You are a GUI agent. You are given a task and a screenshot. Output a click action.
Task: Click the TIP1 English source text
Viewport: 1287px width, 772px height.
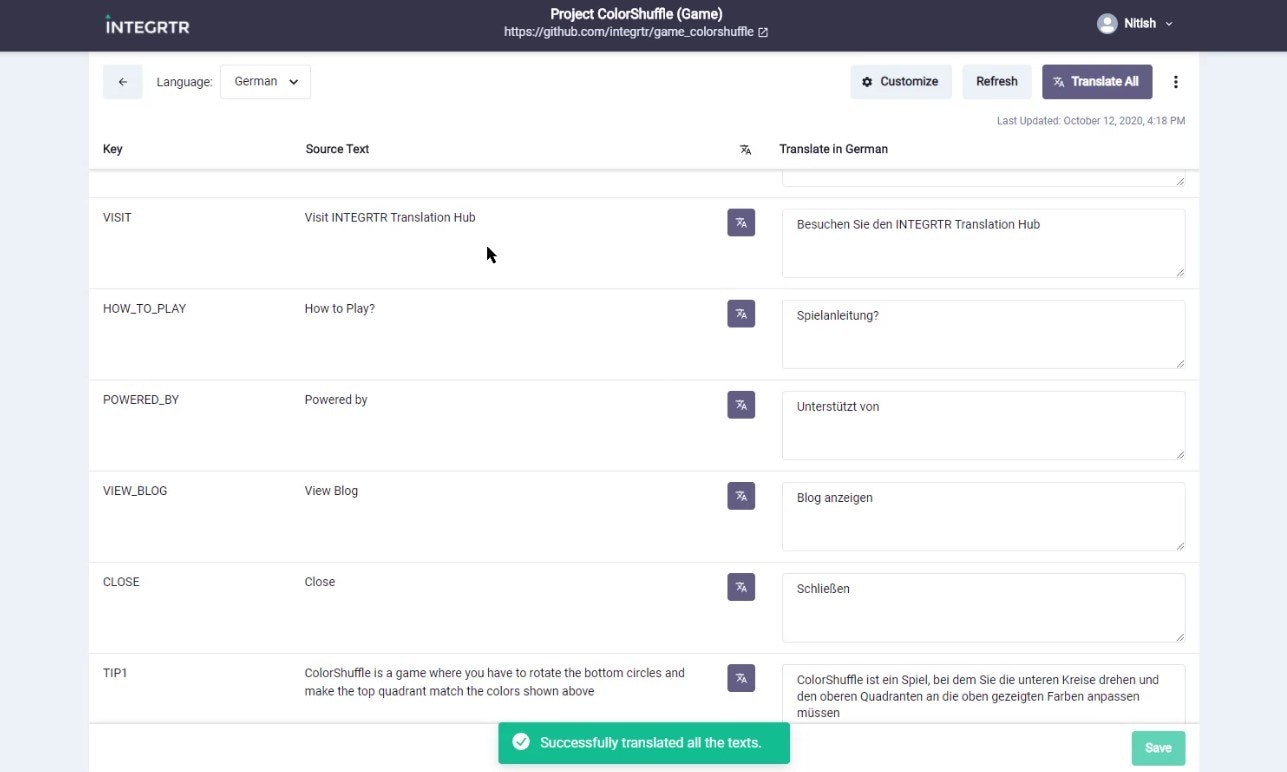pyautogui.click(x=495, y=682)
